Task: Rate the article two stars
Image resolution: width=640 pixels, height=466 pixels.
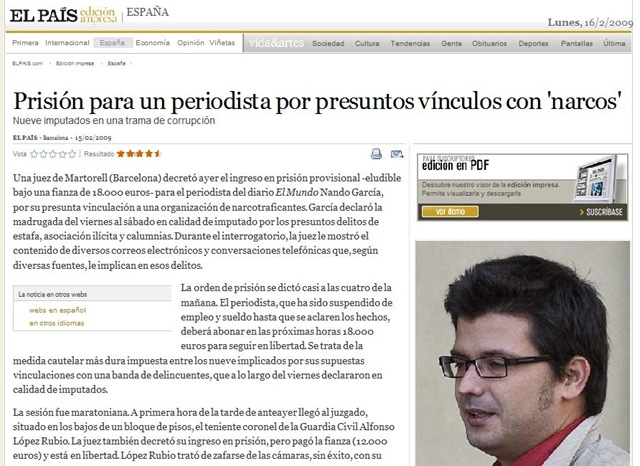Action: pyautogui.click(x=44, y=154)
